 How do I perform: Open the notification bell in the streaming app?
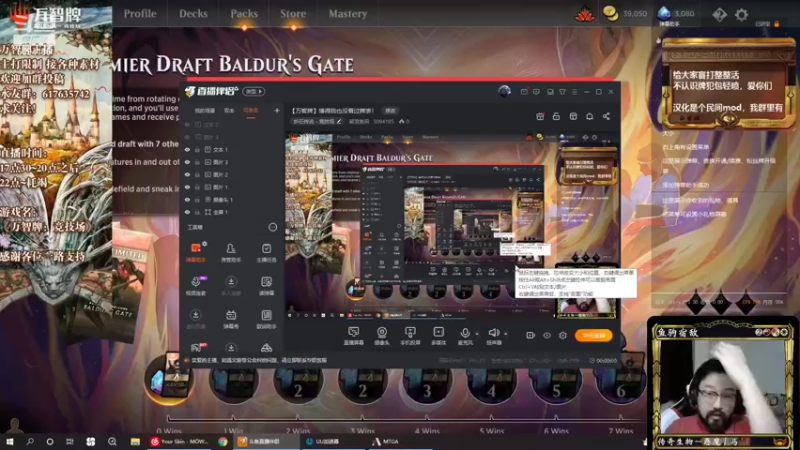coord(589,116)
